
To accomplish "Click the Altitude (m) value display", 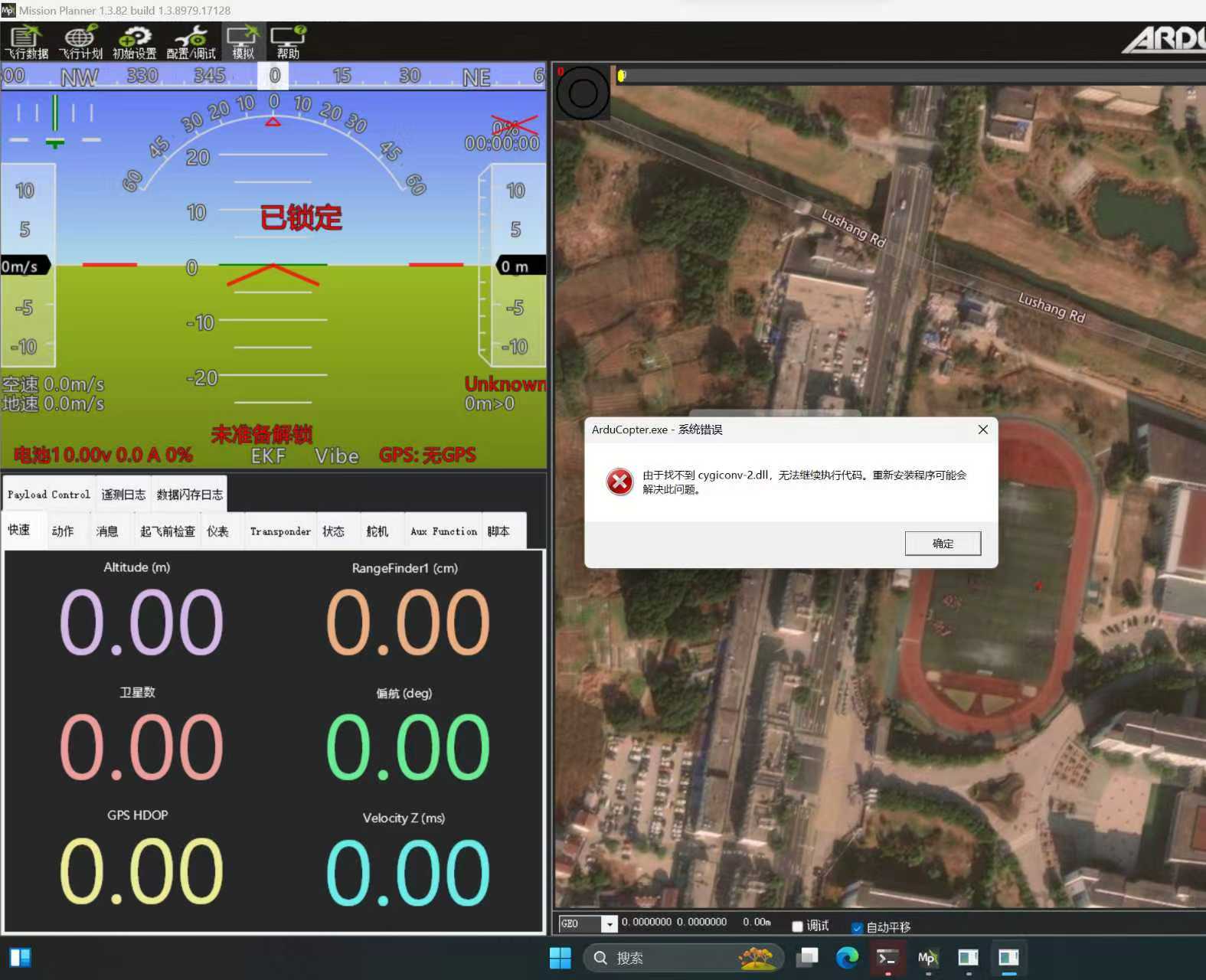I will click(141, 622).
